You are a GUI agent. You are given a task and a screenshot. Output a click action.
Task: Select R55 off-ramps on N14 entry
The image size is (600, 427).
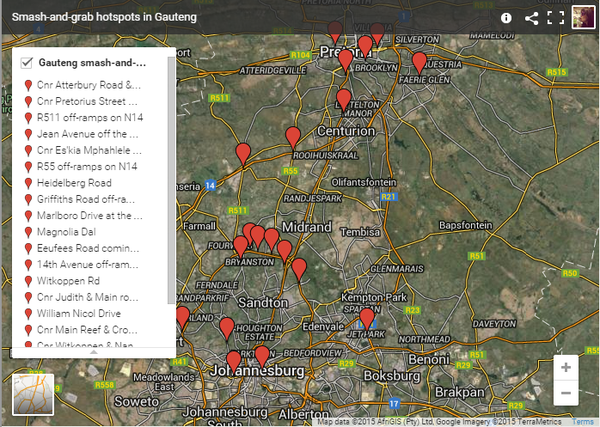[87, 166]
